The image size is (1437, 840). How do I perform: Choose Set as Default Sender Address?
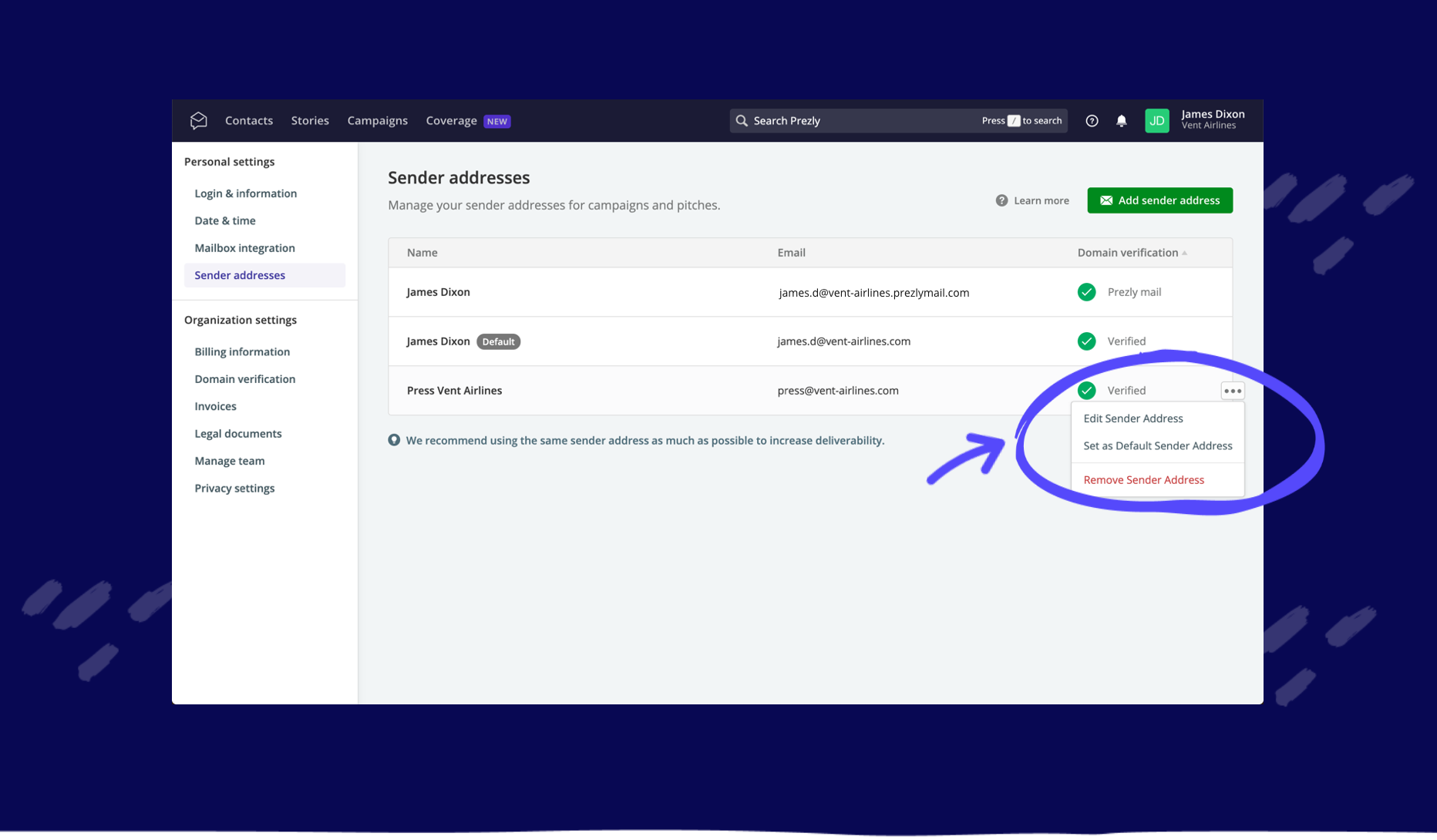pos(1157,446)
